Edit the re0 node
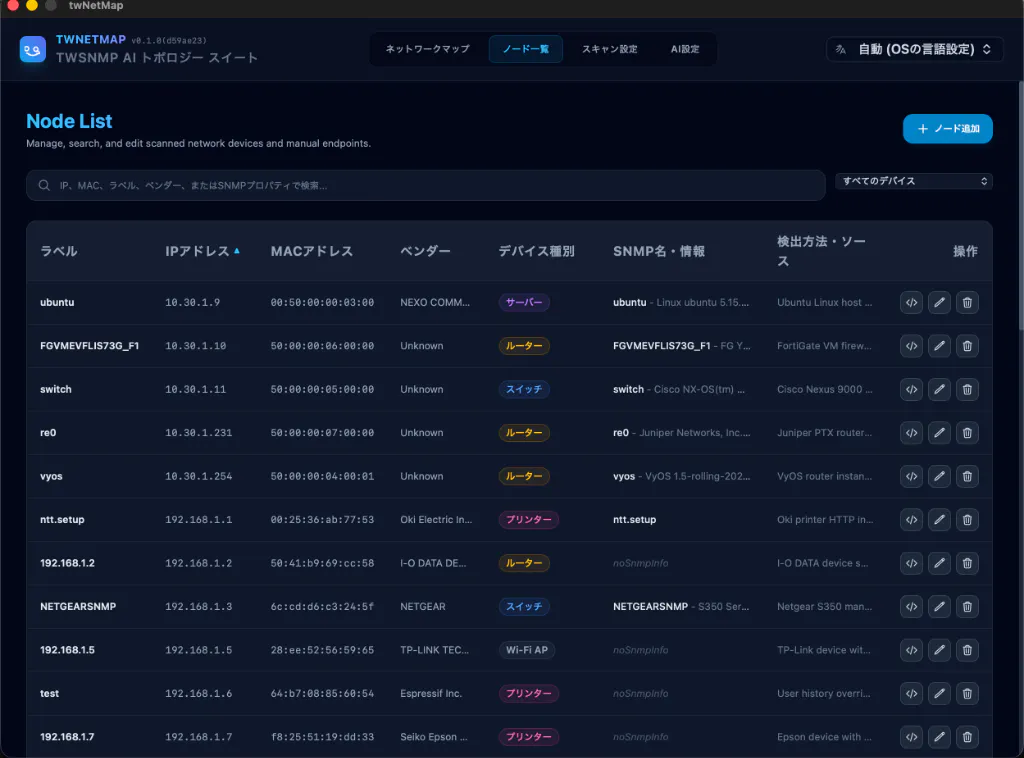Screen dimensions: 1024x758 pyautogui.click(x=939, y=433)
